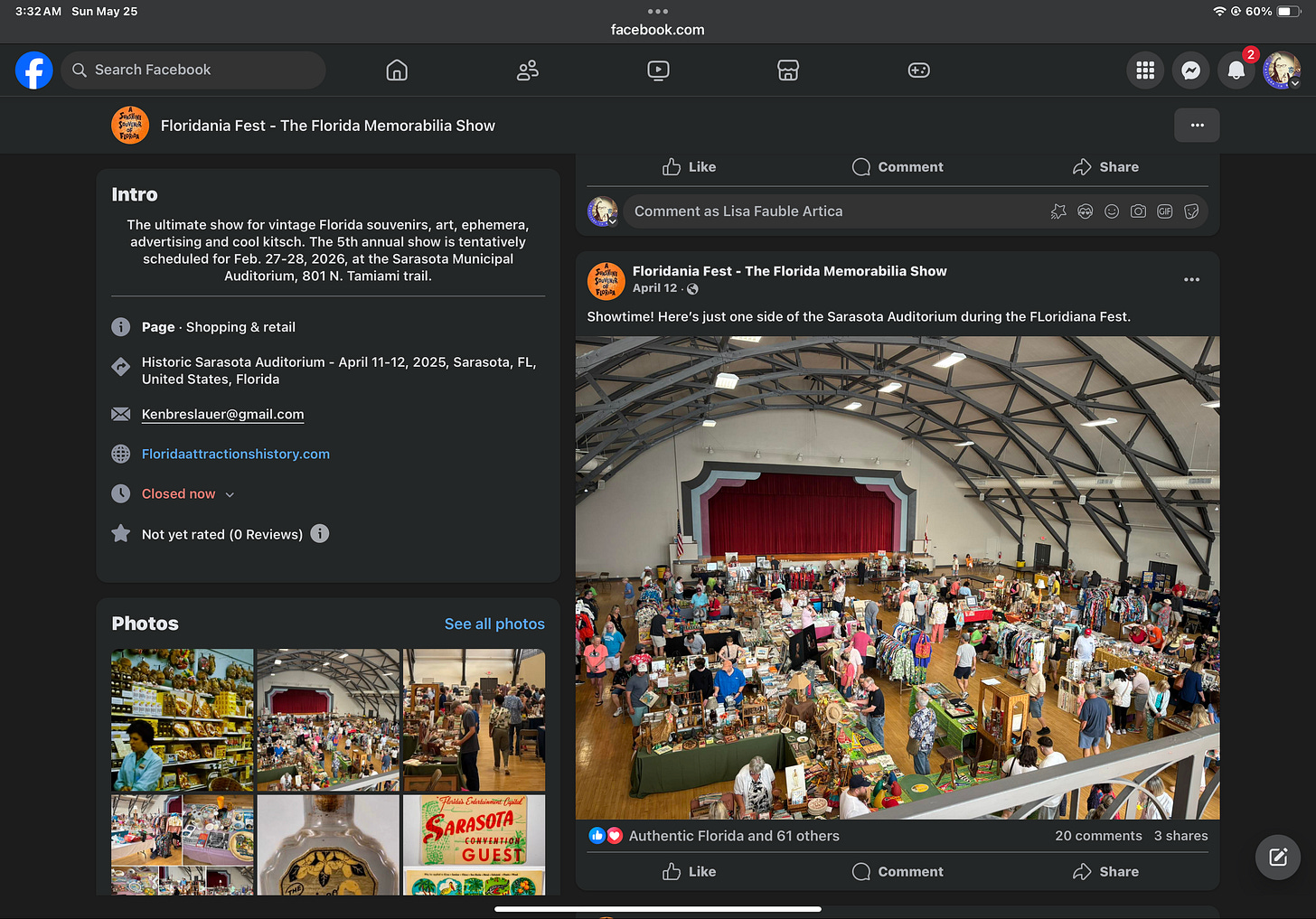
Task: Open the post author name link
Action: 790,271
